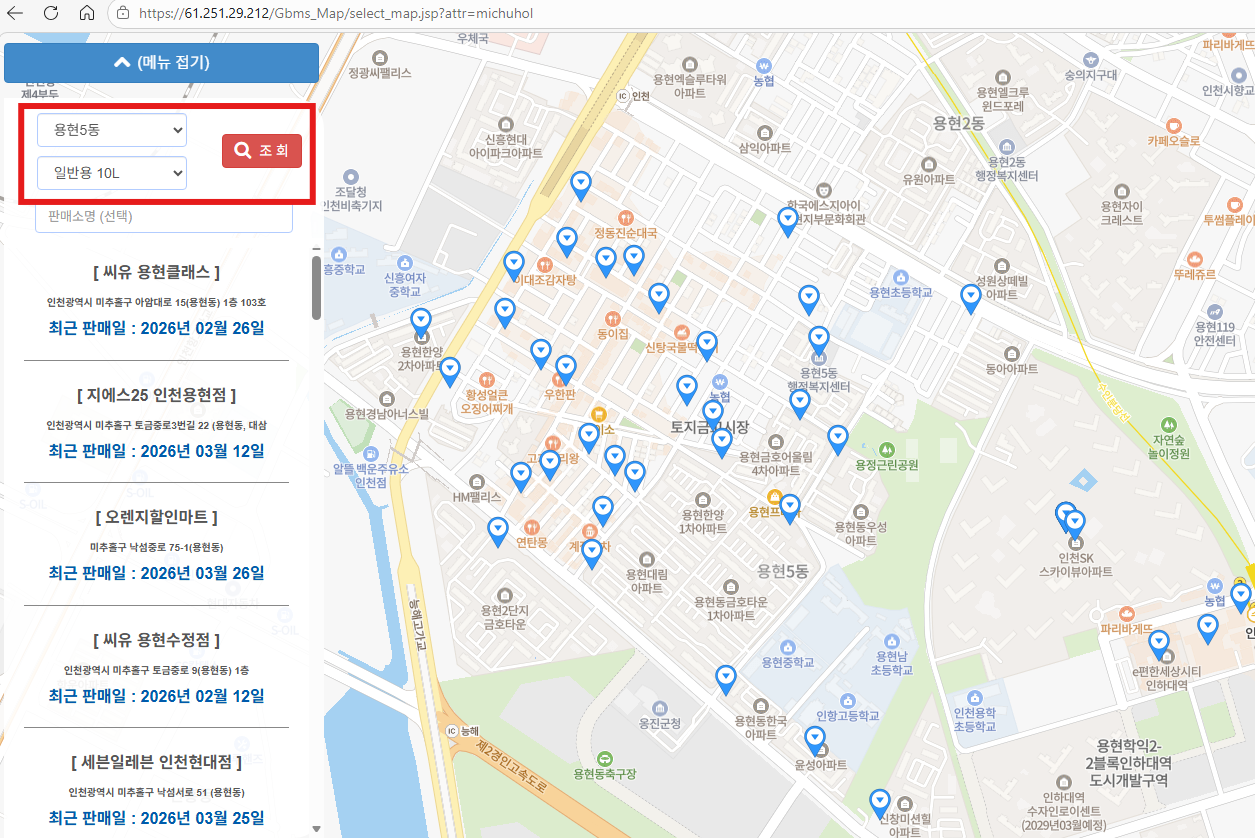Click map marker near 용현한양 2차아파트
Image resolution: width=1255 pixels, height=838 pixels.
(x=422, y=322)
